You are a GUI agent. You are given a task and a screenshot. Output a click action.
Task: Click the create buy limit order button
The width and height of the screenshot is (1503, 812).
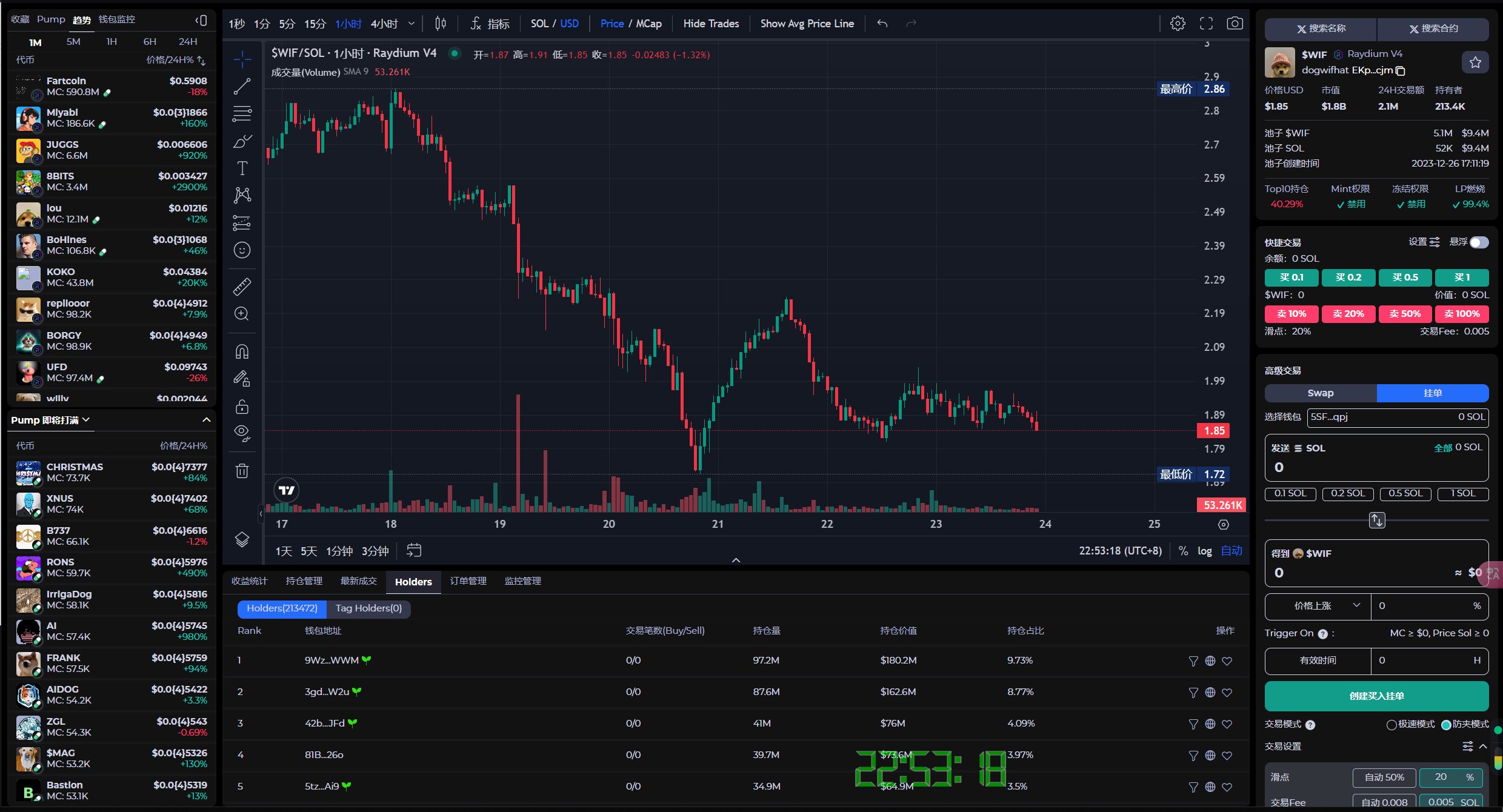pyautogui.click(x=1376, y=696)
